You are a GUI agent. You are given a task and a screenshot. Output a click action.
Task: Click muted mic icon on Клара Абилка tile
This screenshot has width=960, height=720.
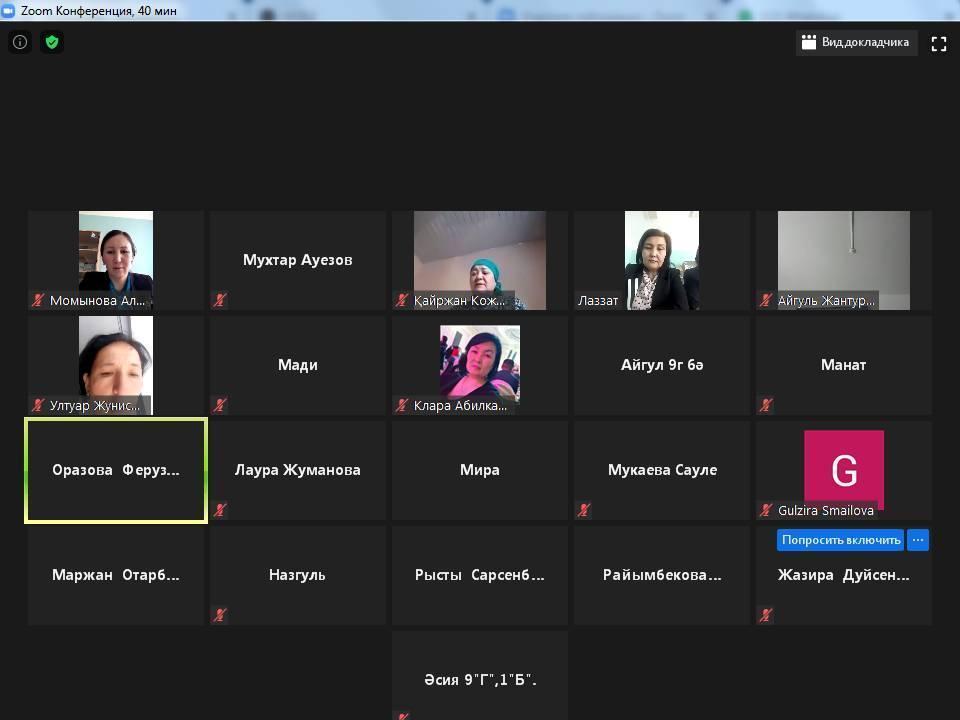[402, 405]
